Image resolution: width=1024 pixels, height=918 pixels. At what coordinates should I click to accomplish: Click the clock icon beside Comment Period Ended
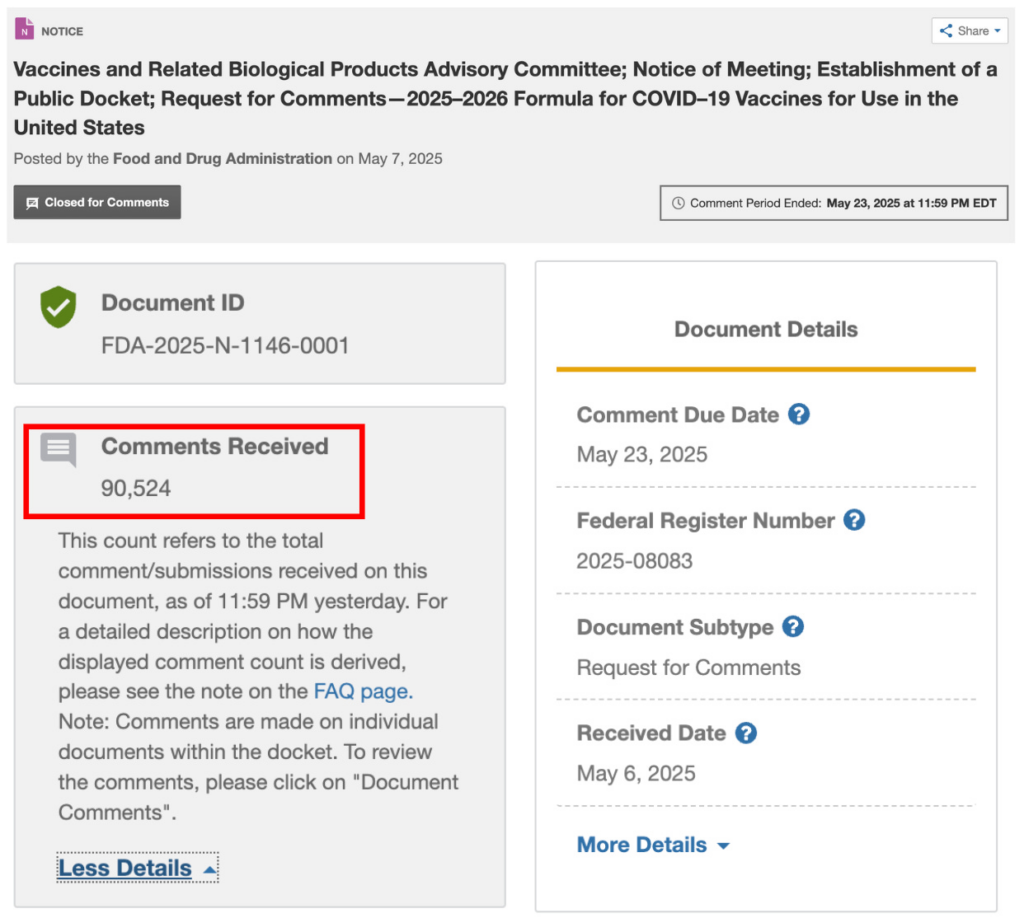(x=678, y=203)
